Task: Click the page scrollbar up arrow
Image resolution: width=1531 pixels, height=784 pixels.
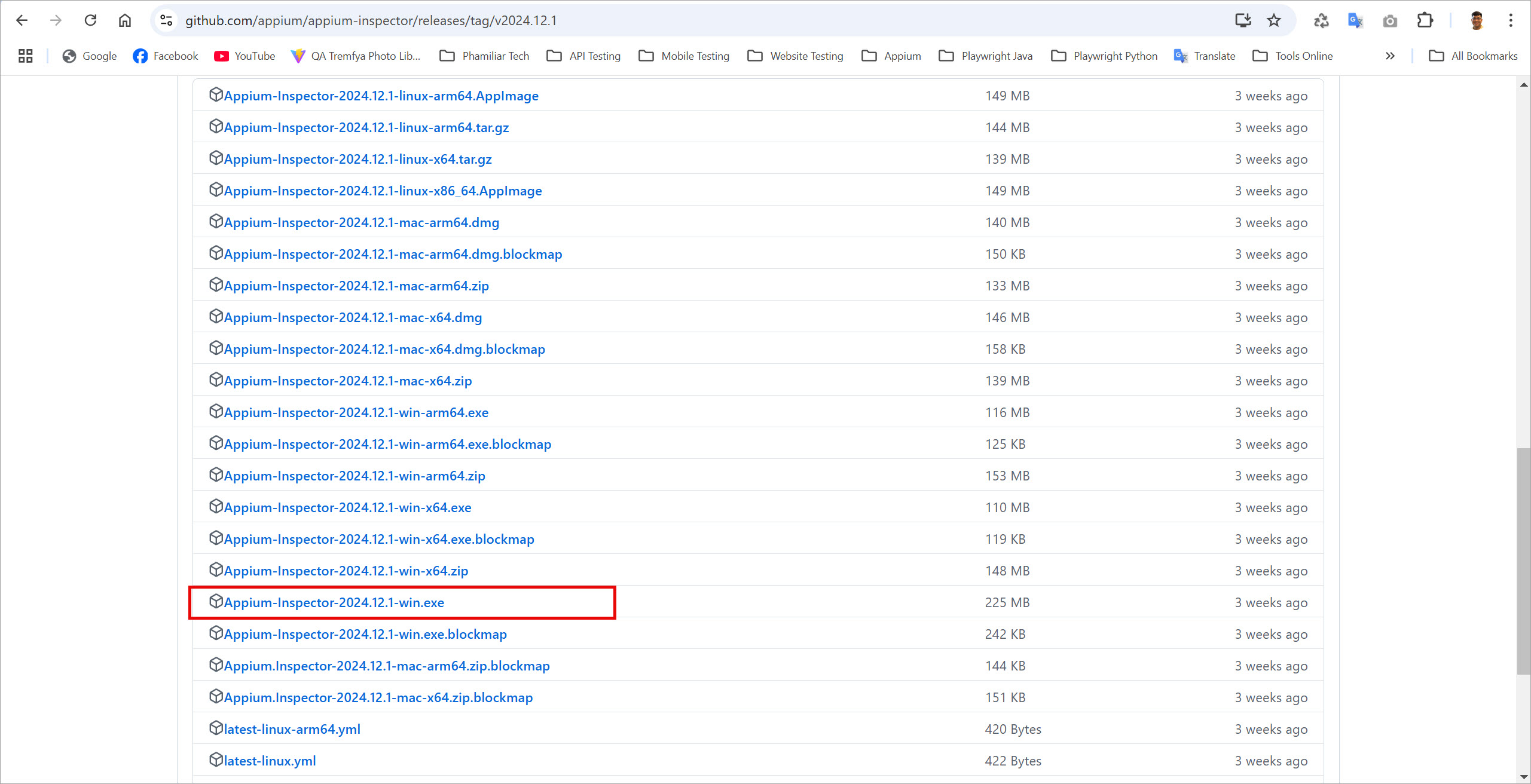Action: pos(1524,85)
